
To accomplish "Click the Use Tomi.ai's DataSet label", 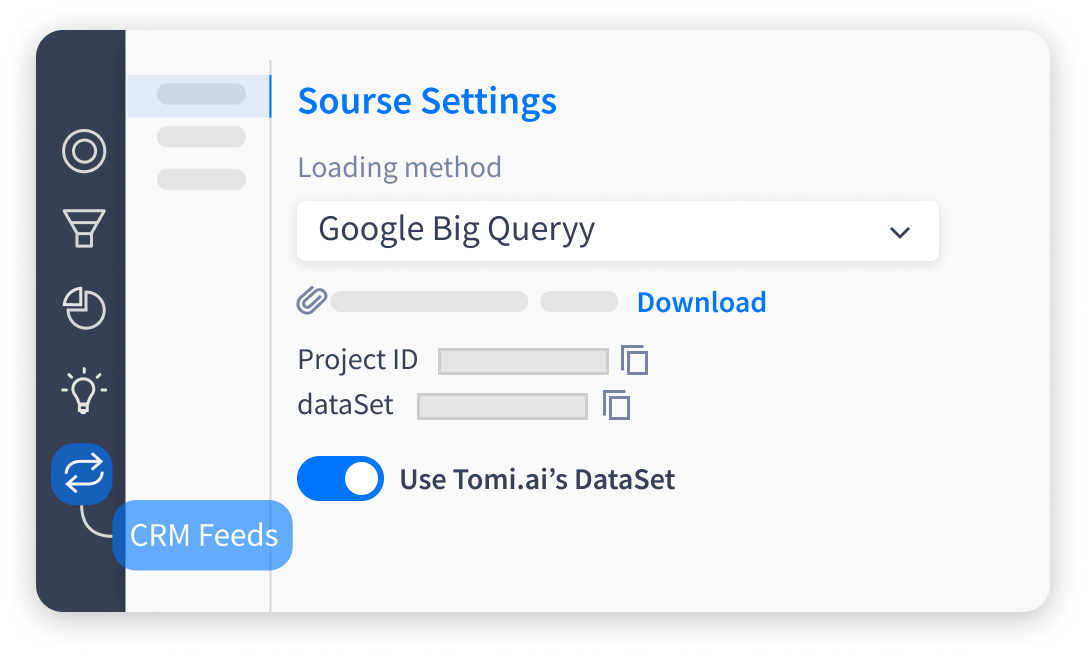I will [537, 479].
